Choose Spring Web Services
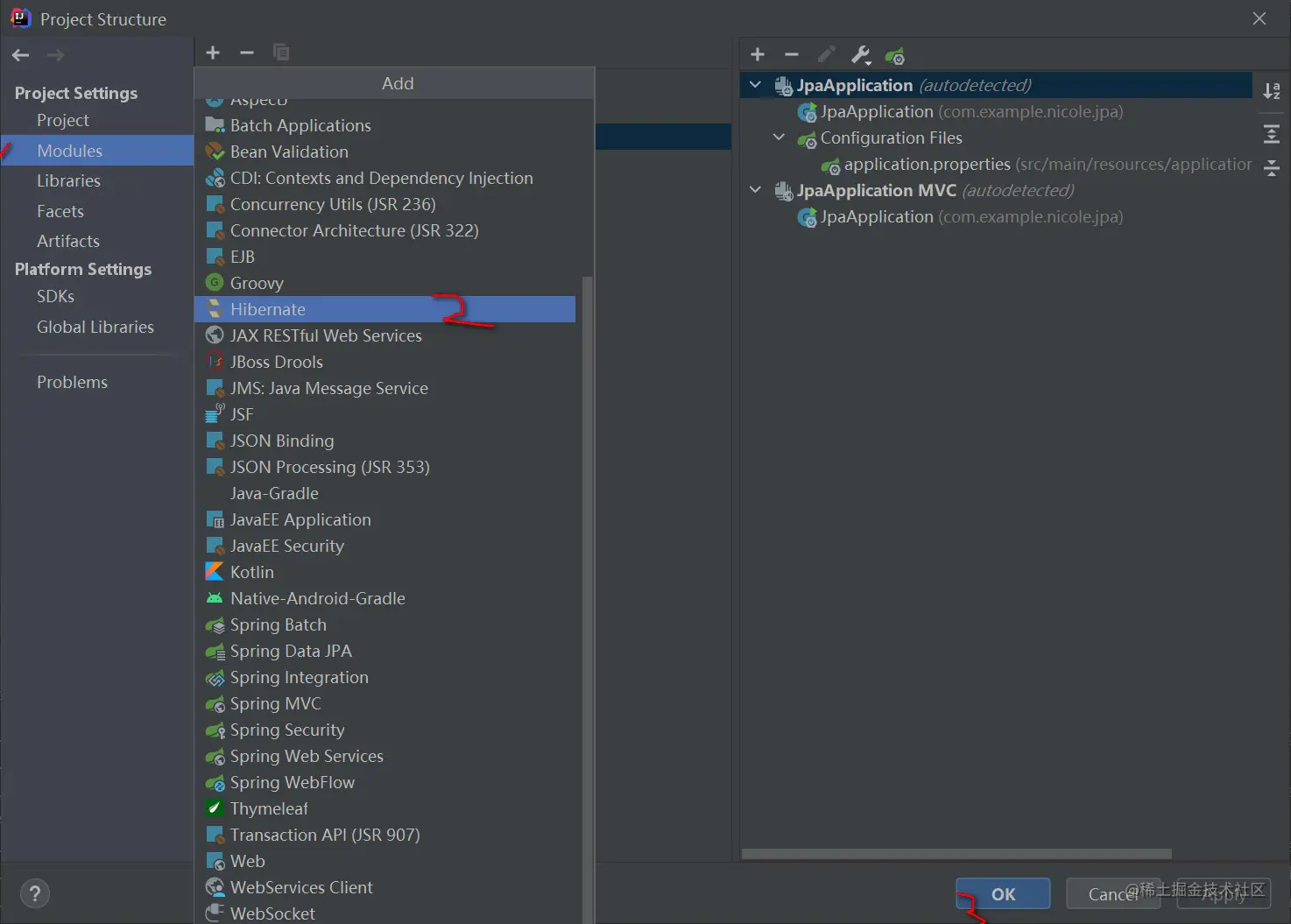The image size is (1291, 924). (384, 756)
